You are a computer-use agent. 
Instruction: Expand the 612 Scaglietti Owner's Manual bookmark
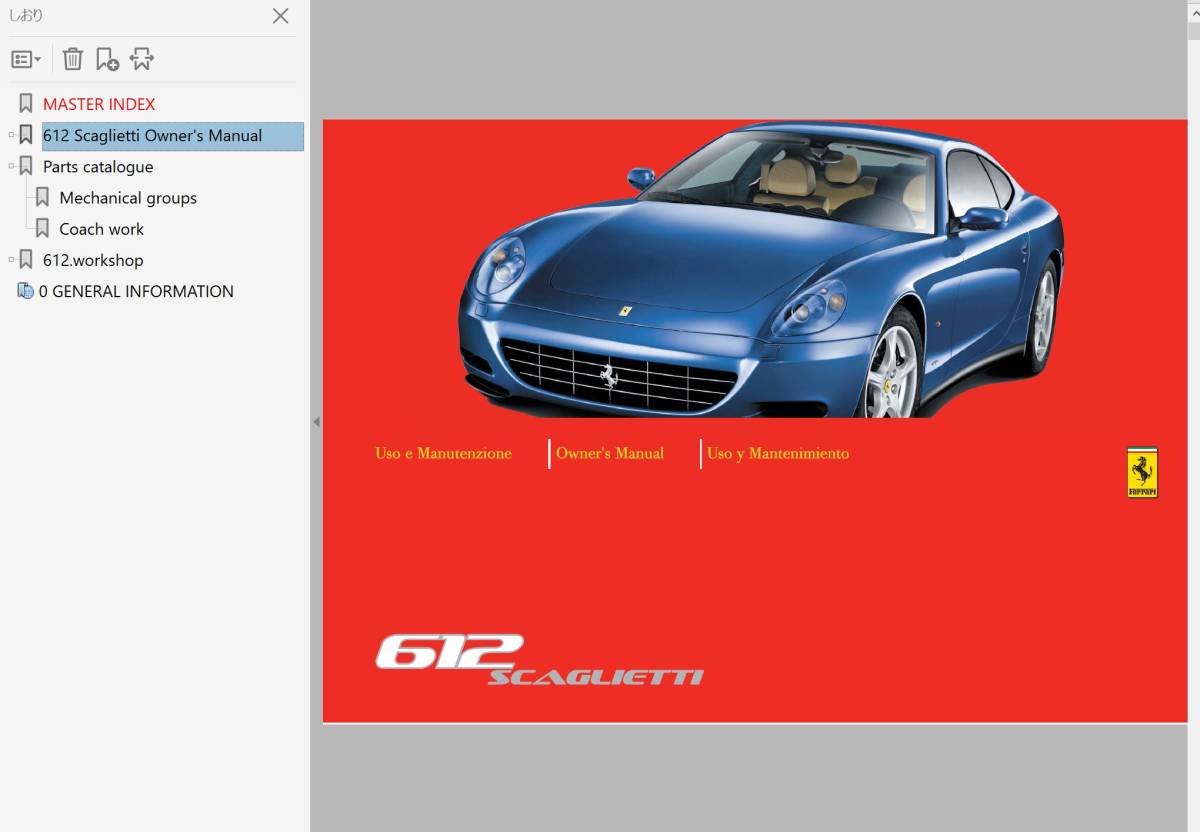tap(11, 135)
